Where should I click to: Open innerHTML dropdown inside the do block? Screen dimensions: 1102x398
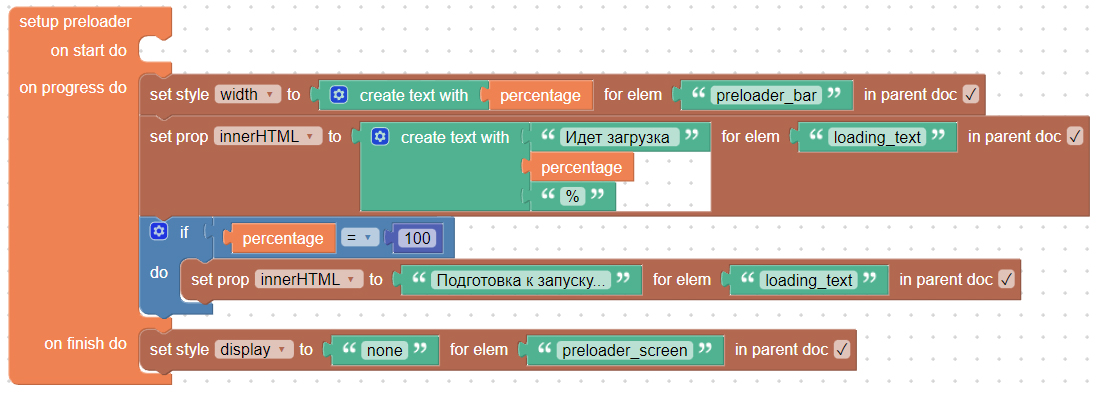tap(309, 280)
